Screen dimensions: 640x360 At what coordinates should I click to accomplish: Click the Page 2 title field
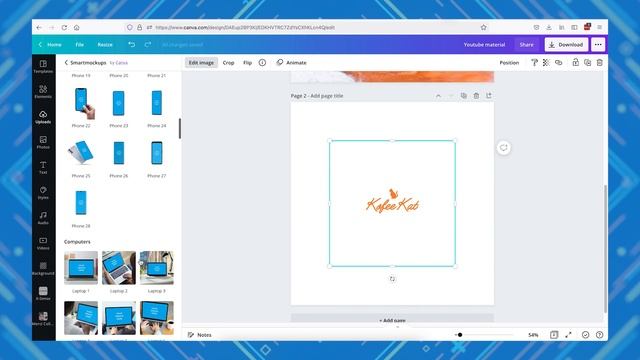pos(317,96)
